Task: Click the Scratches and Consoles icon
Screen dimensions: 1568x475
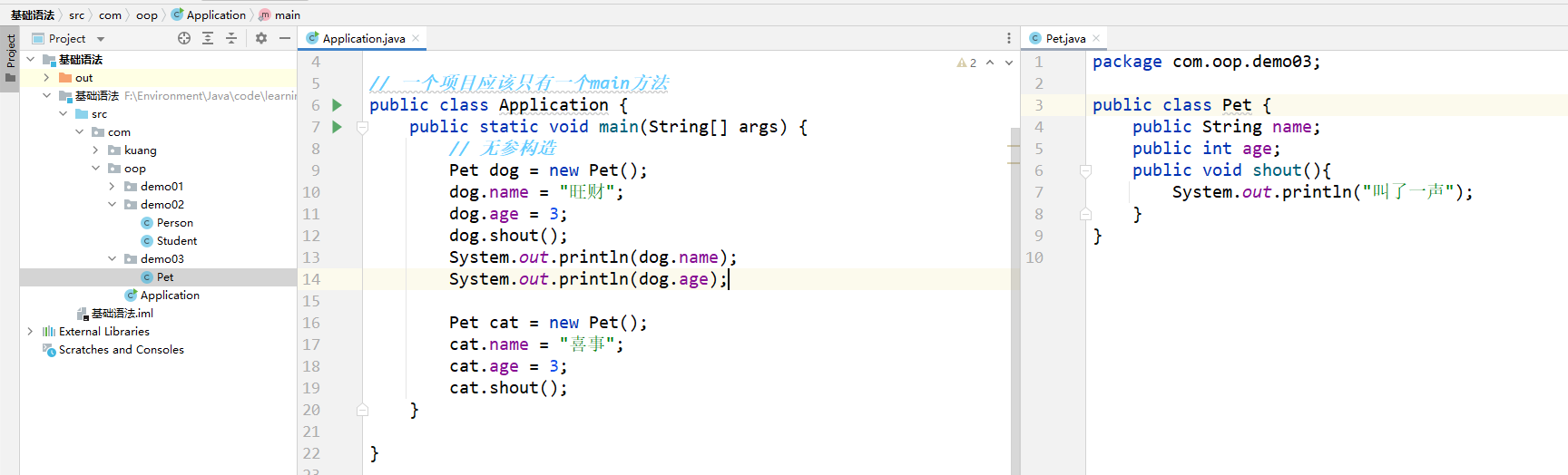Action: 49,350
